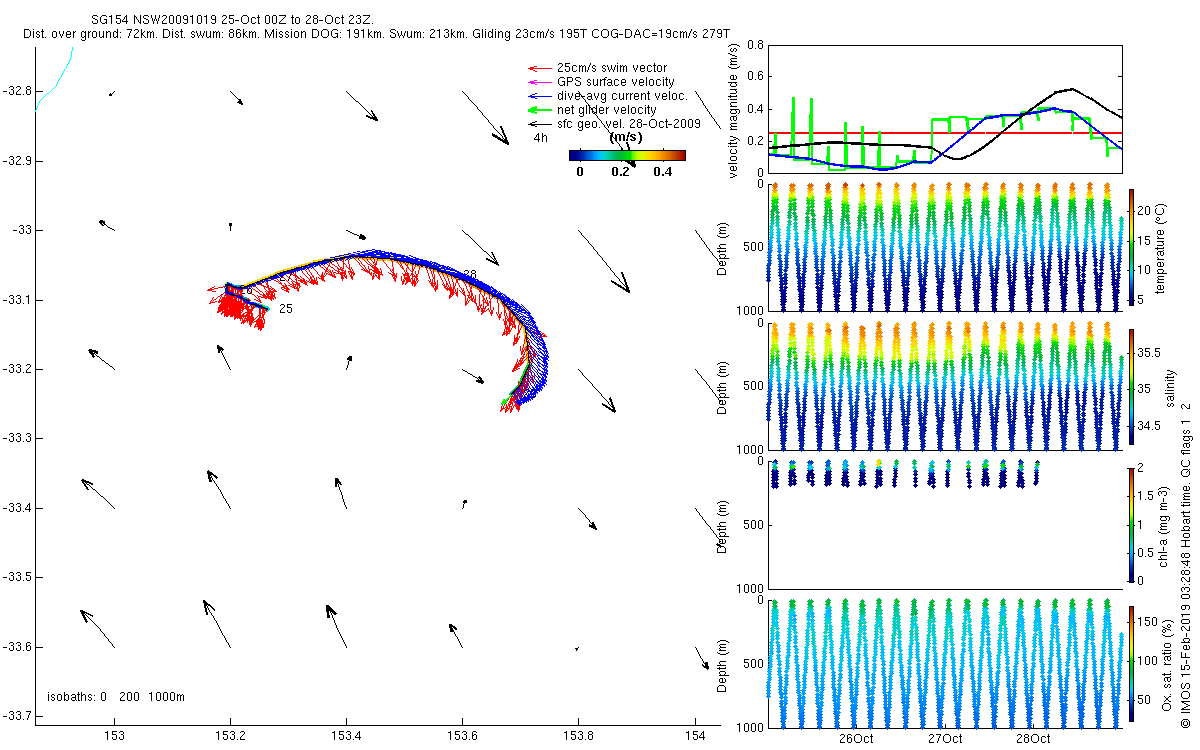Screen dimensions: 1200x750
Task: Select the 'sfc geo. vel. 28-Oct-2009' legend label
Action: pyautogui.click(x=629, y=124)
